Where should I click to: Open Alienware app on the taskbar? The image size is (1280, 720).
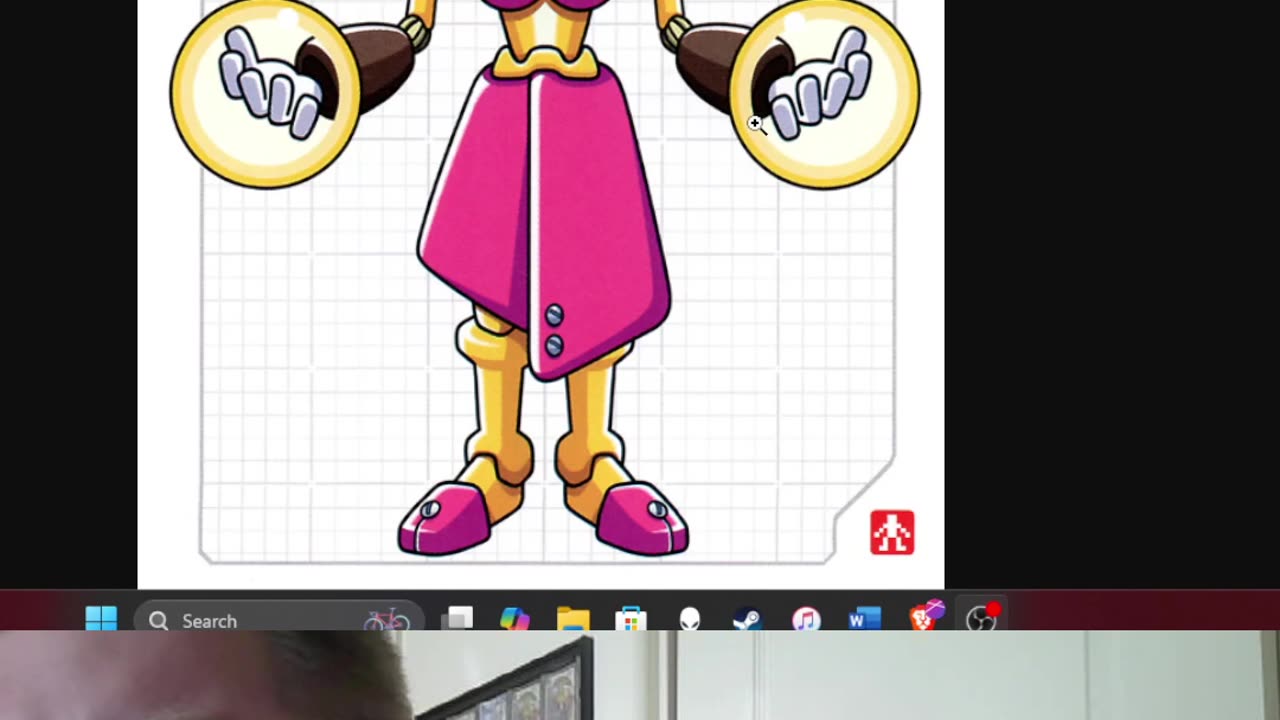[x=690, y=619]
